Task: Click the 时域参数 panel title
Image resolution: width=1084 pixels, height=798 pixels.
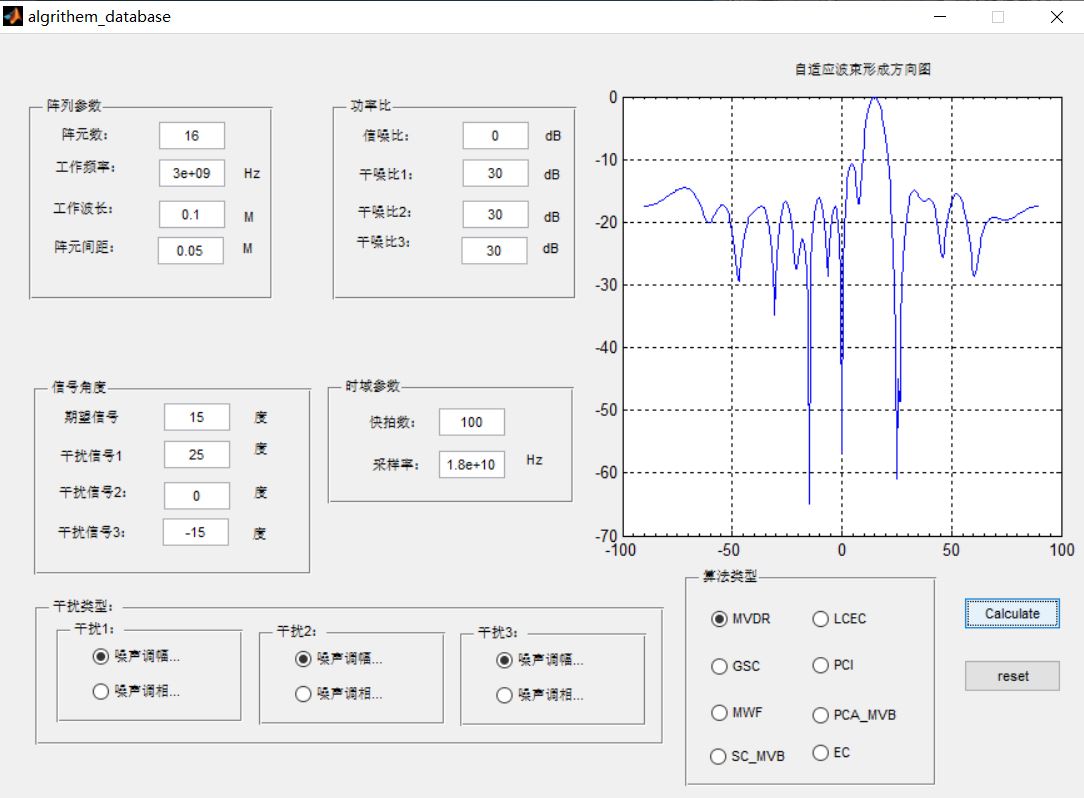Action: tap(373, 386)
